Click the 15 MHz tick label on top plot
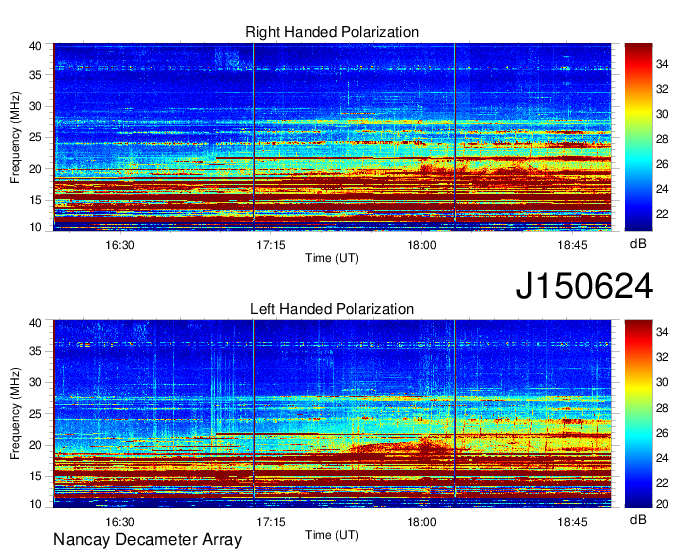 [x=35, y=200]
